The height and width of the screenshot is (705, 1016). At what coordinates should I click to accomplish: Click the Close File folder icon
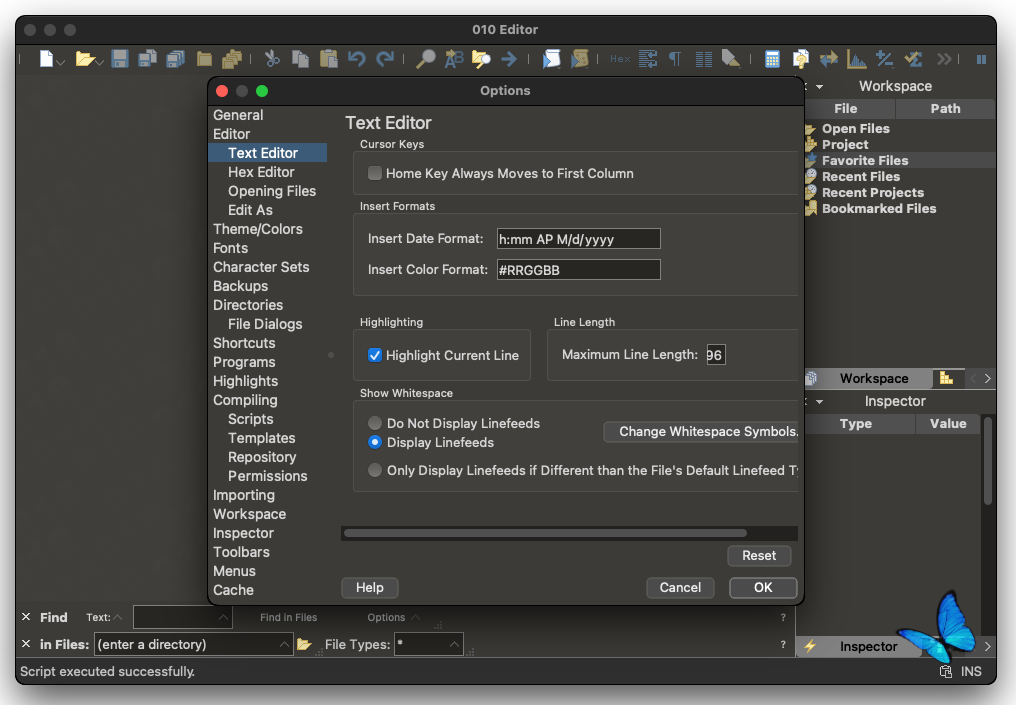pos(204,59)
